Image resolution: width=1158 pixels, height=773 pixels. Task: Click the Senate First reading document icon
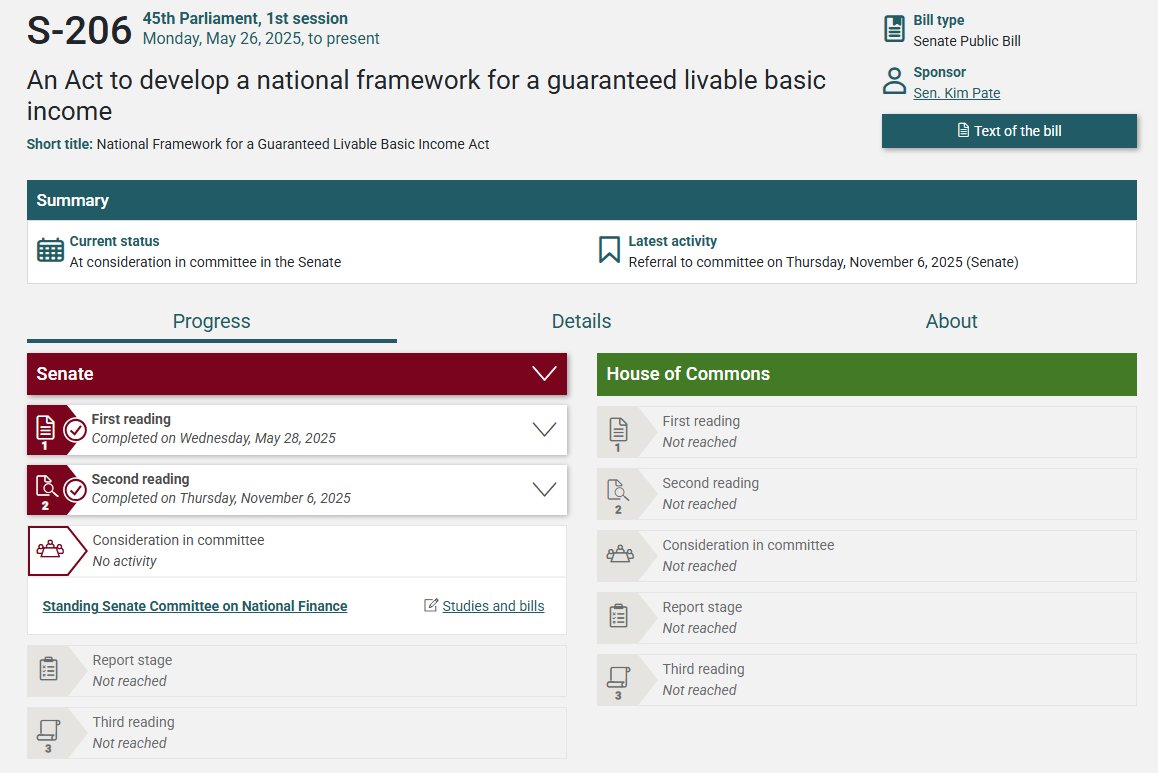point(45,427)
